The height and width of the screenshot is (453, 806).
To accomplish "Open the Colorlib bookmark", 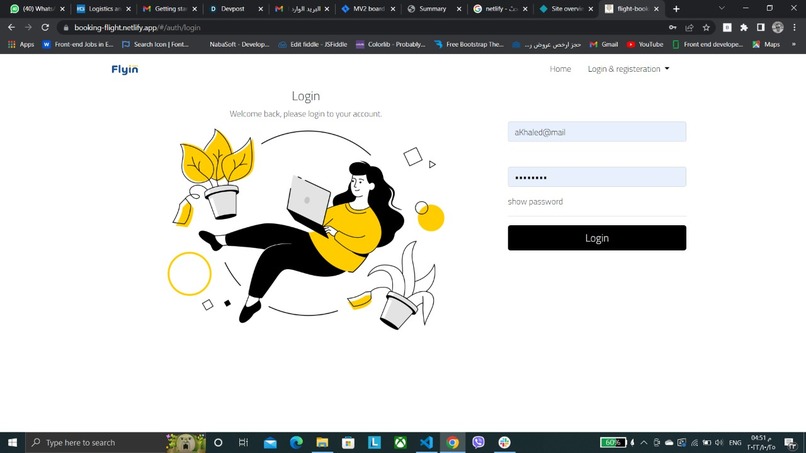I will (391, 45).
